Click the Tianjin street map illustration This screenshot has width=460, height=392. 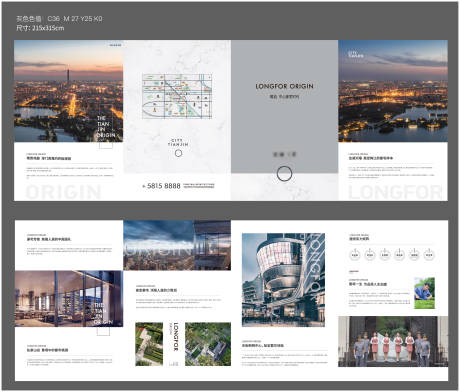[177, 96]
